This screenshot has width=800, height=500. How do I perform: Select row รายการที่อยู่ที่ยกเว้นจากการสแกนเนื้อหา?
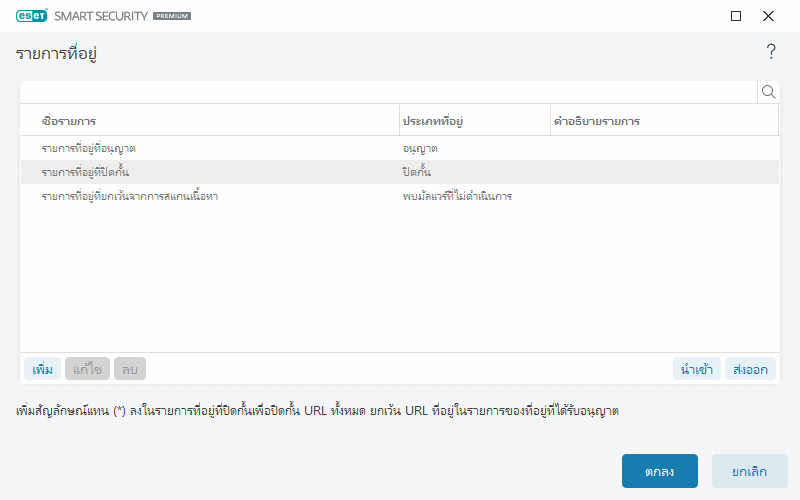click(399, 196)
